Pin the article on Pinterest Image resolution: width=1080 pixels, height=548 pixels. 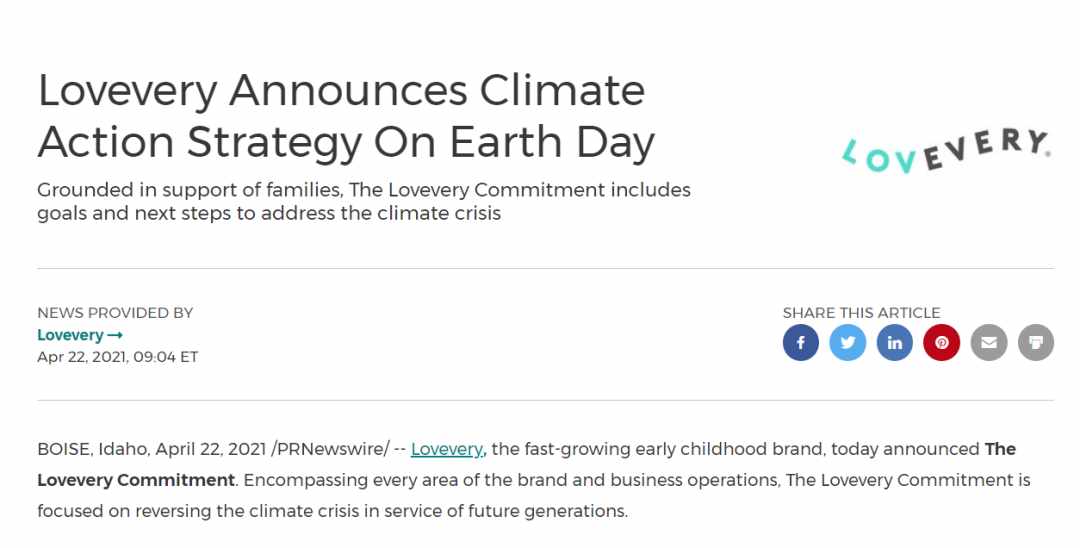942,343
